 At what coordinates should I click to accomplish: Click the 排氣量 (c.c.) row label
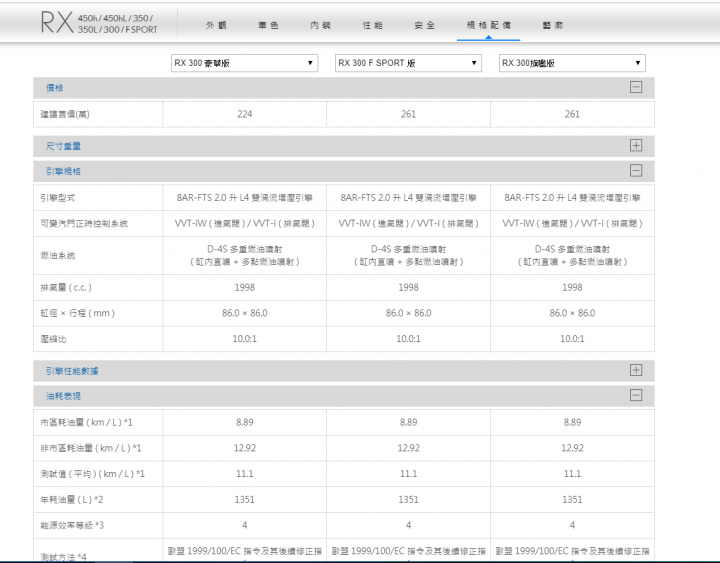tap(66, 287)
